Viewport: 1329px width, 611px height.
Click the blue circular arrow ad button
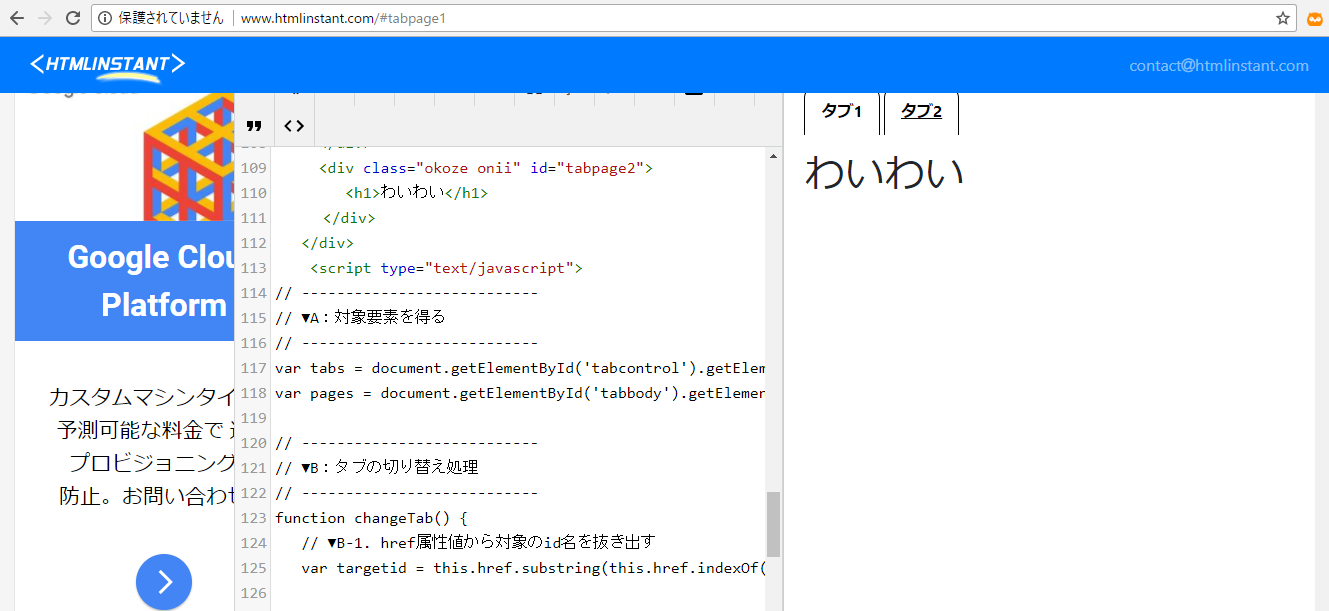pos(164,582)
